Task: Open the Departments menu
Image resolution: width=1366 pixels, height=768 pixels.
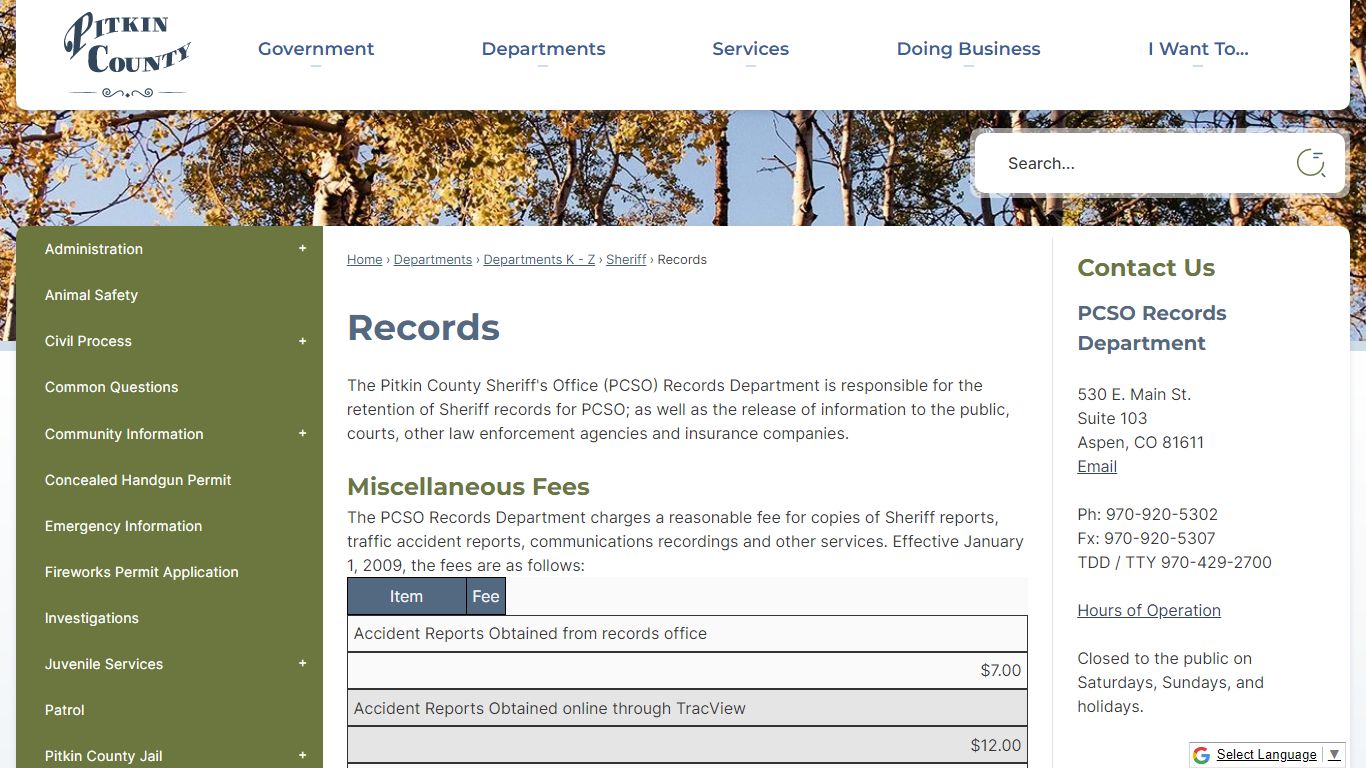Action: pyautogui.click(x=543, y=49)
